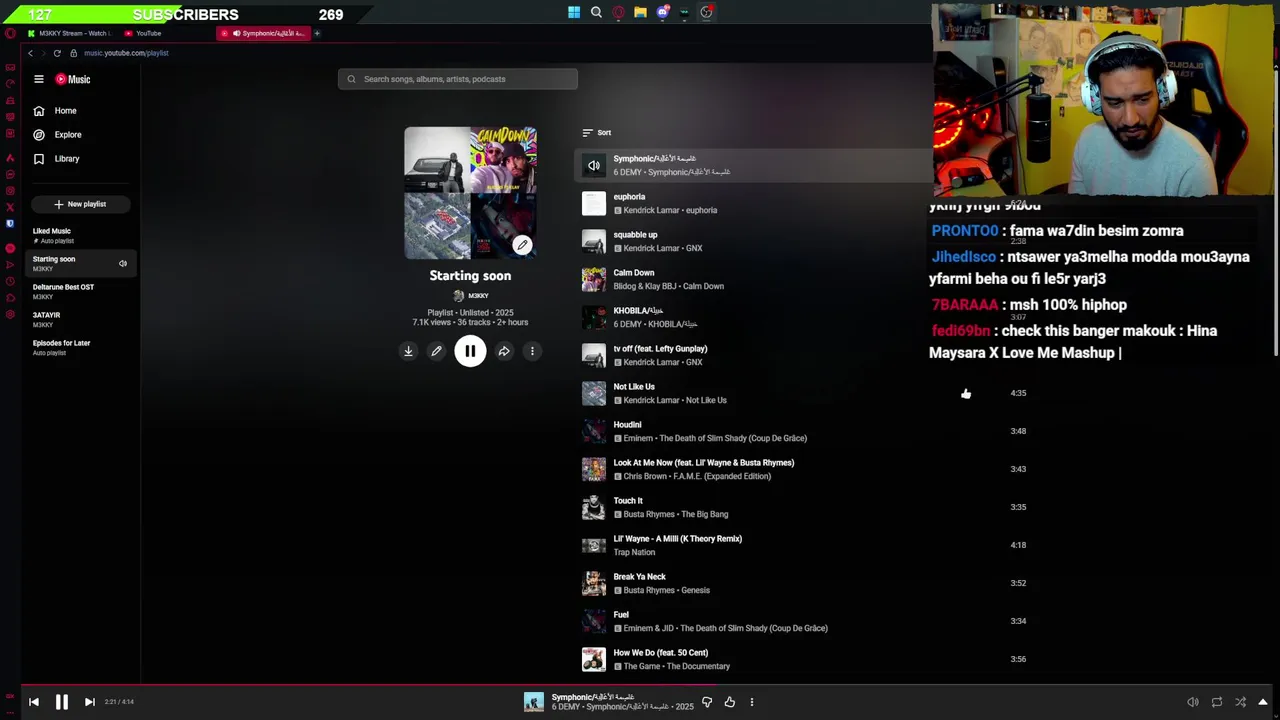Download the Starting soon playlist
The width and height of the screenshot is (1280, 720).
click(x=408, y=351)
